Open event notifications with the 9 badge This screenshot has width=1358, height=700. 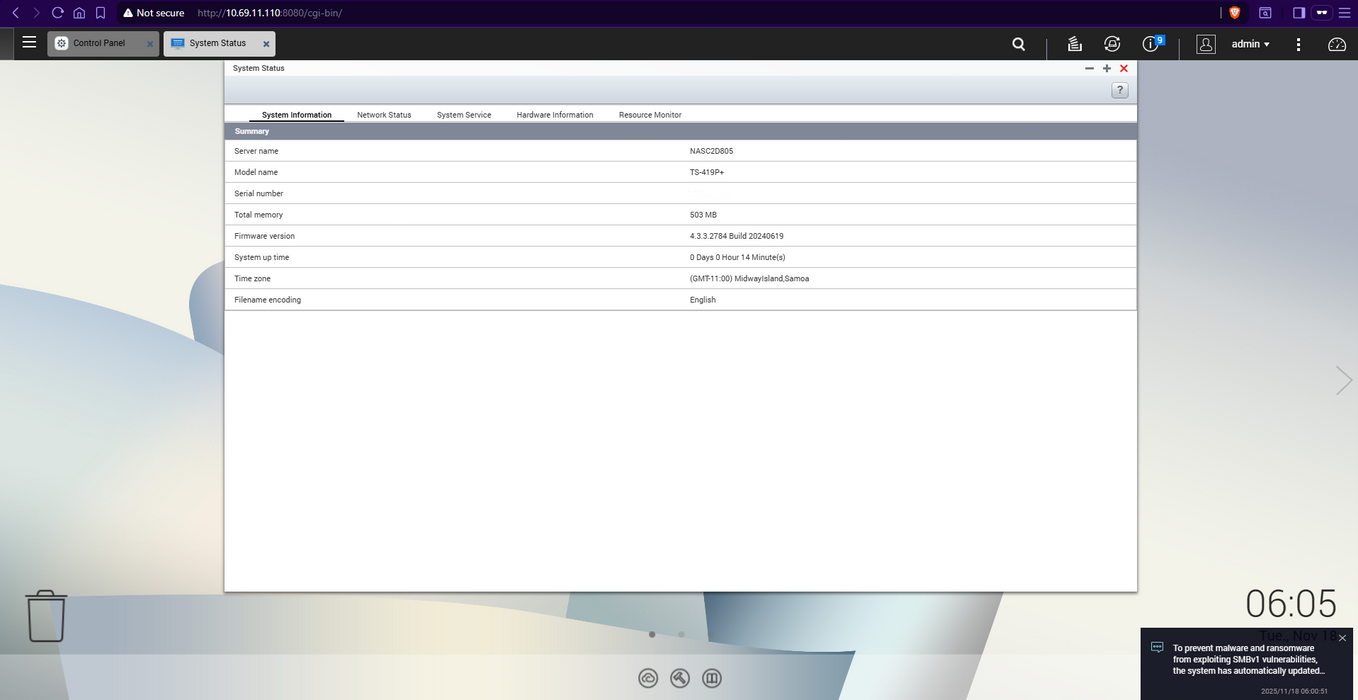tap(1151, 44)
